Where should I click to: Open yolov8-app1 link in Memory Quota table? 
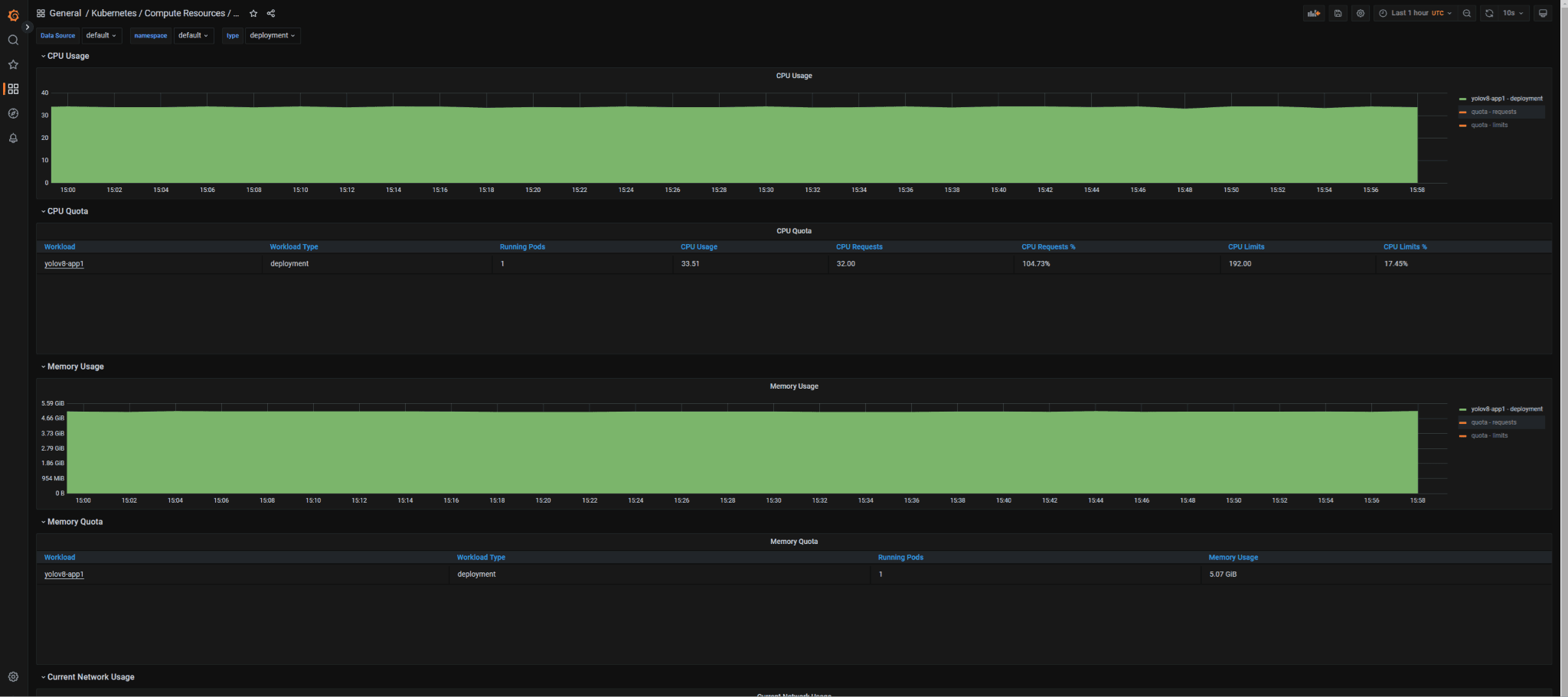pos(64,575)
